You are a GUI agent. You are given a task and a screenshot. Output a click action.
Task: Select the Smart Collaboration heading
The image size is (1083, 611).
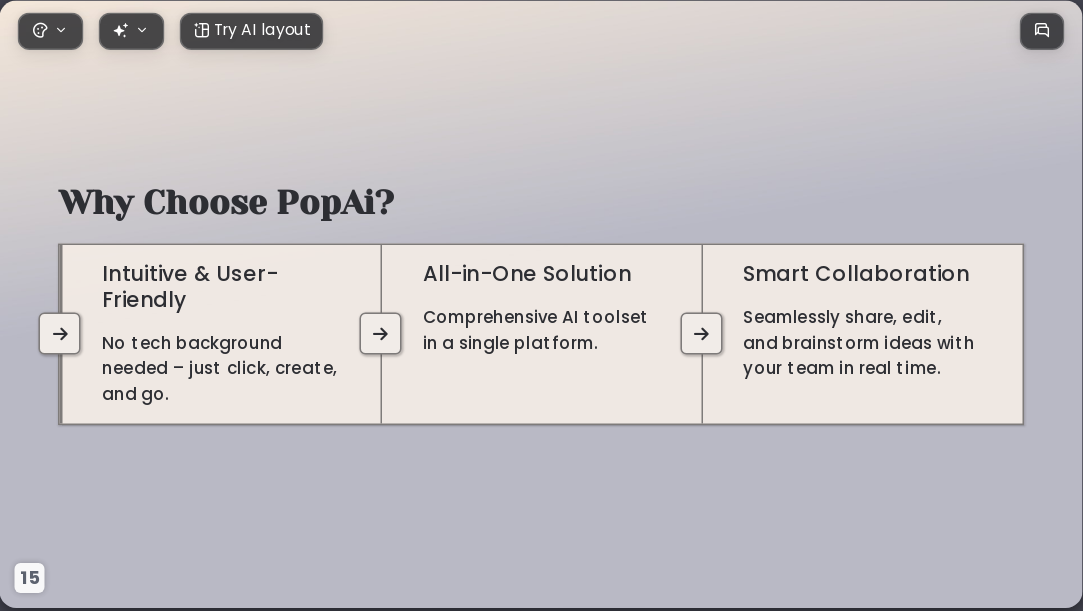coord(856,273)
